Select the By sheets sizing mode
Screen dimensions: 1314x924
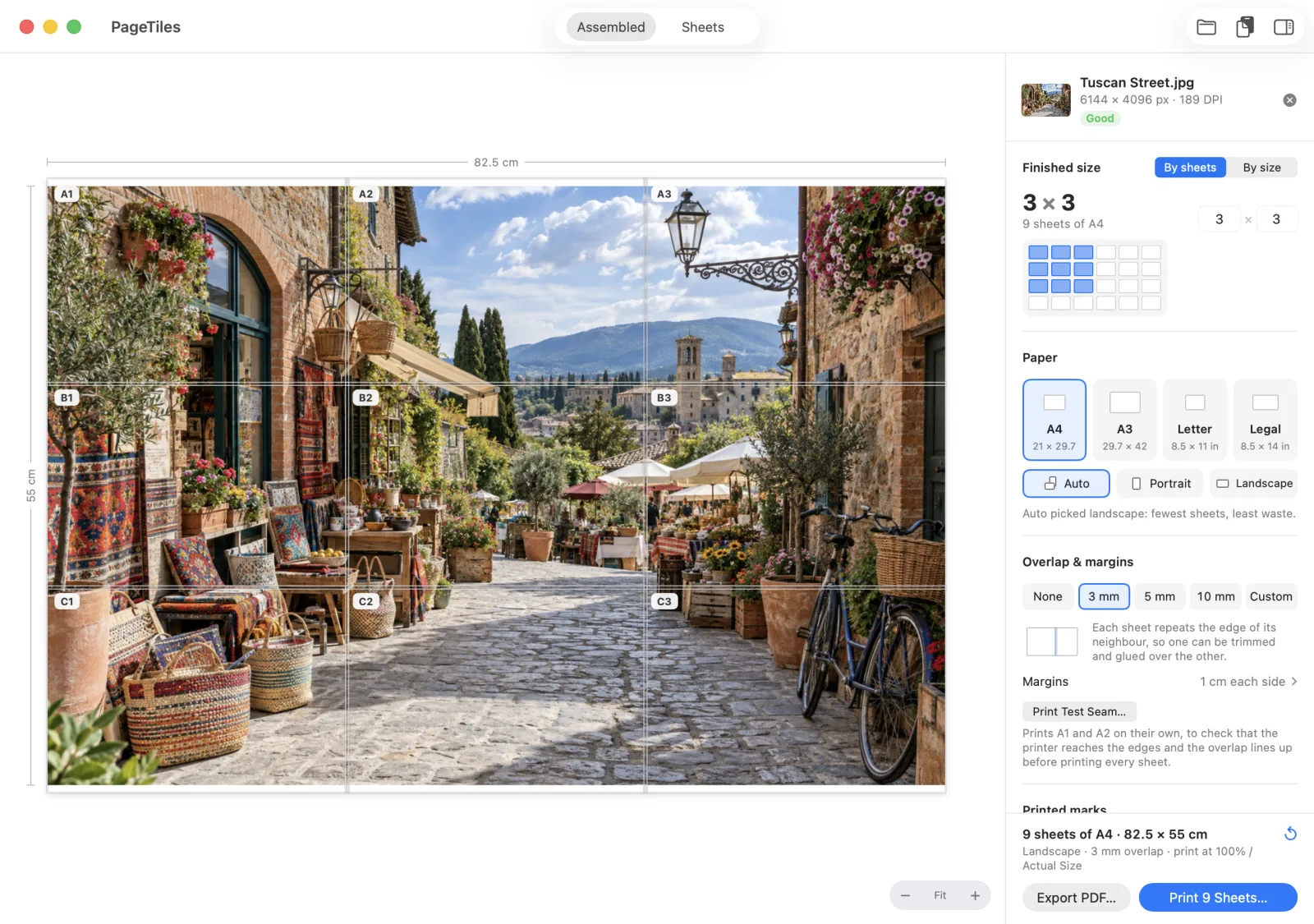1190,168
